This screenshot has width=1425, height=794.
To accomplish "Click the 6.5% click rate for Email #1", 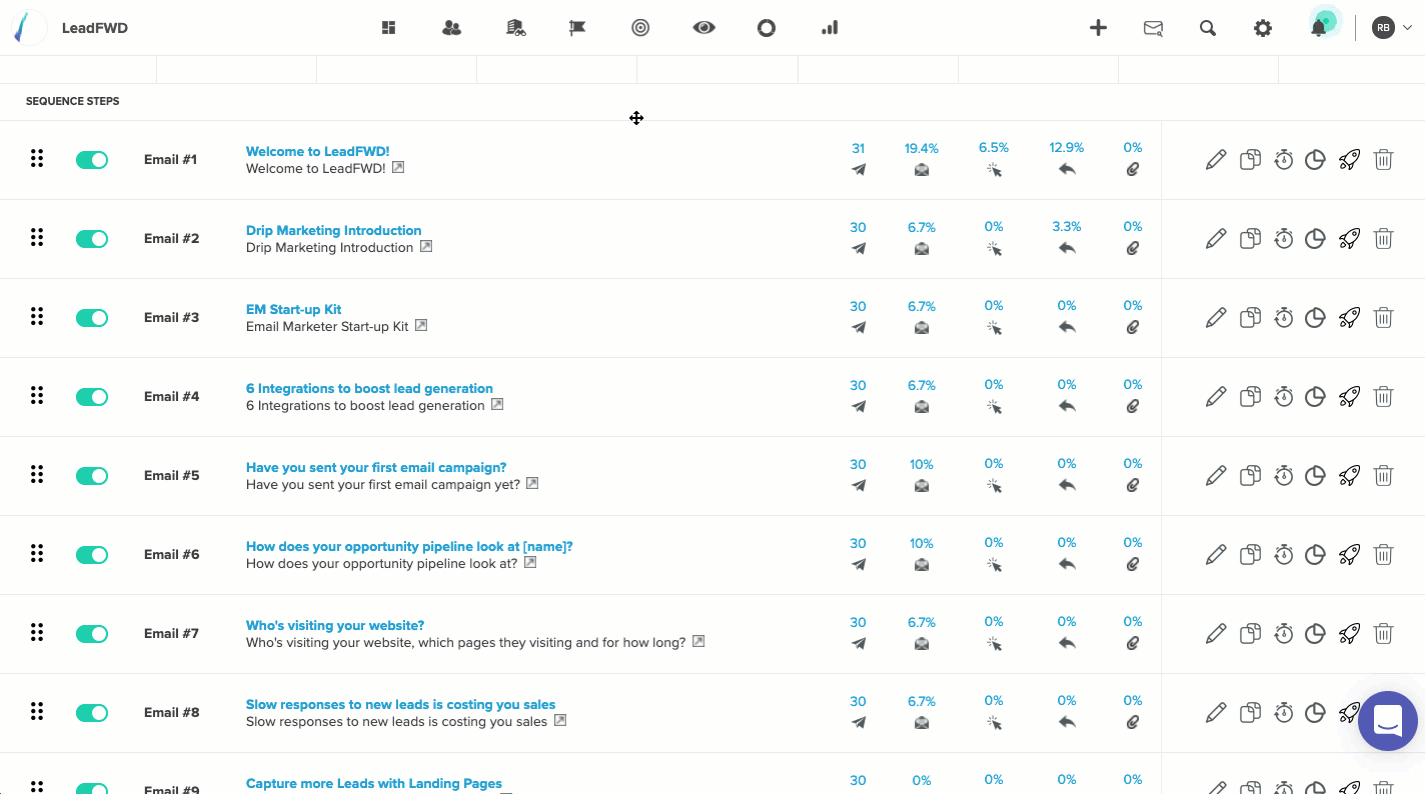I will click(x=994, y=148).
